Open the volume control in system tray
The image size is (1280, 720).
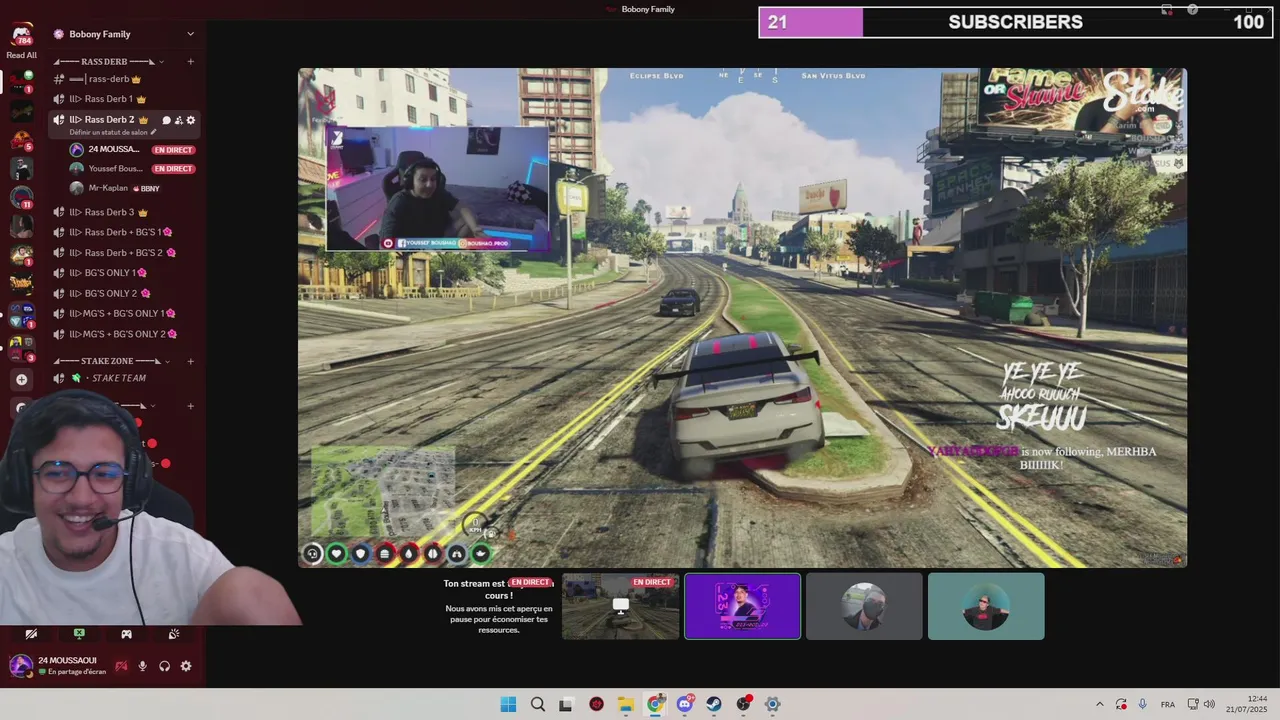[x=1209, y=704]
